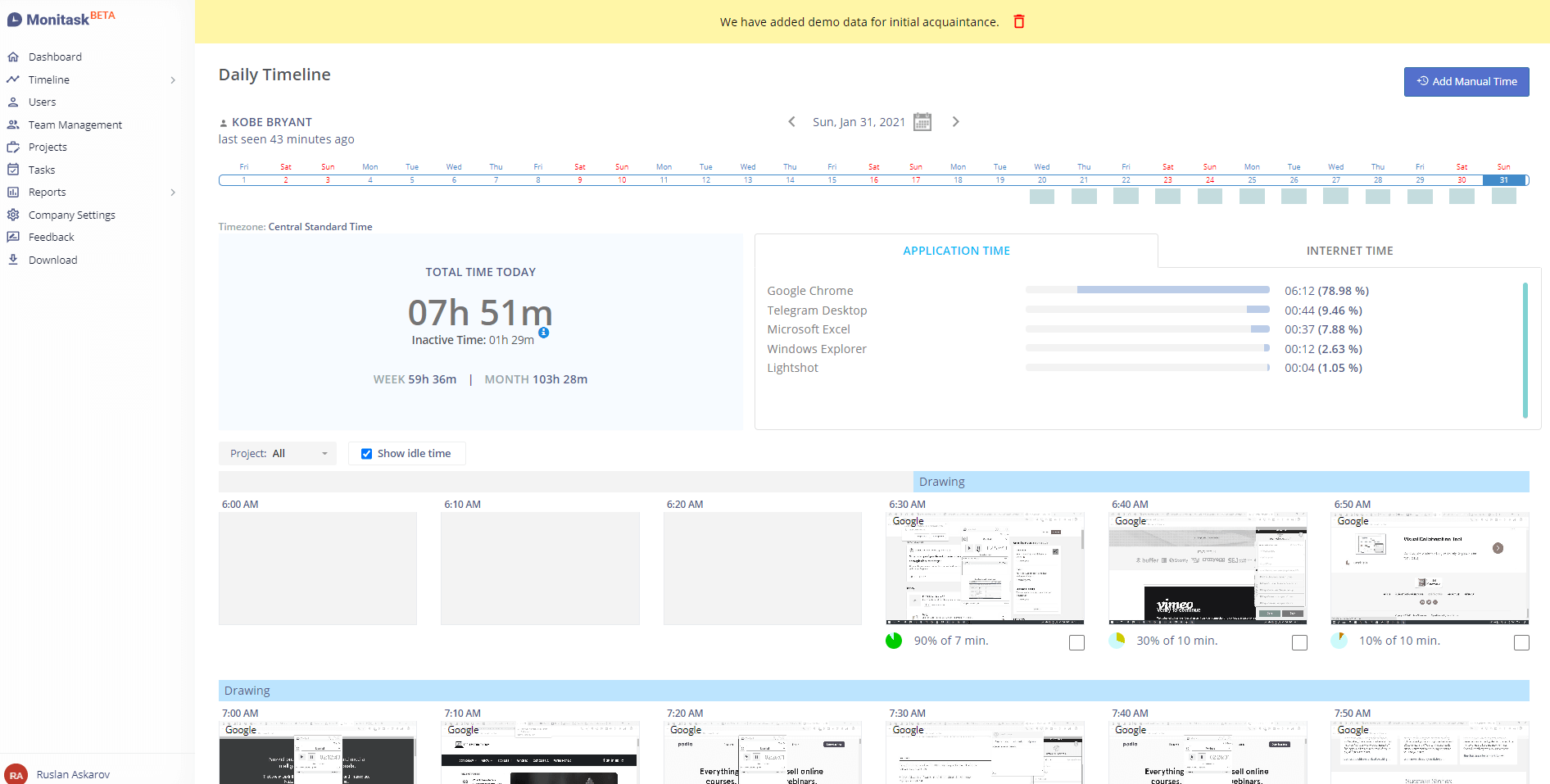Select day 25 on the month timeline

click(1252, 180)
